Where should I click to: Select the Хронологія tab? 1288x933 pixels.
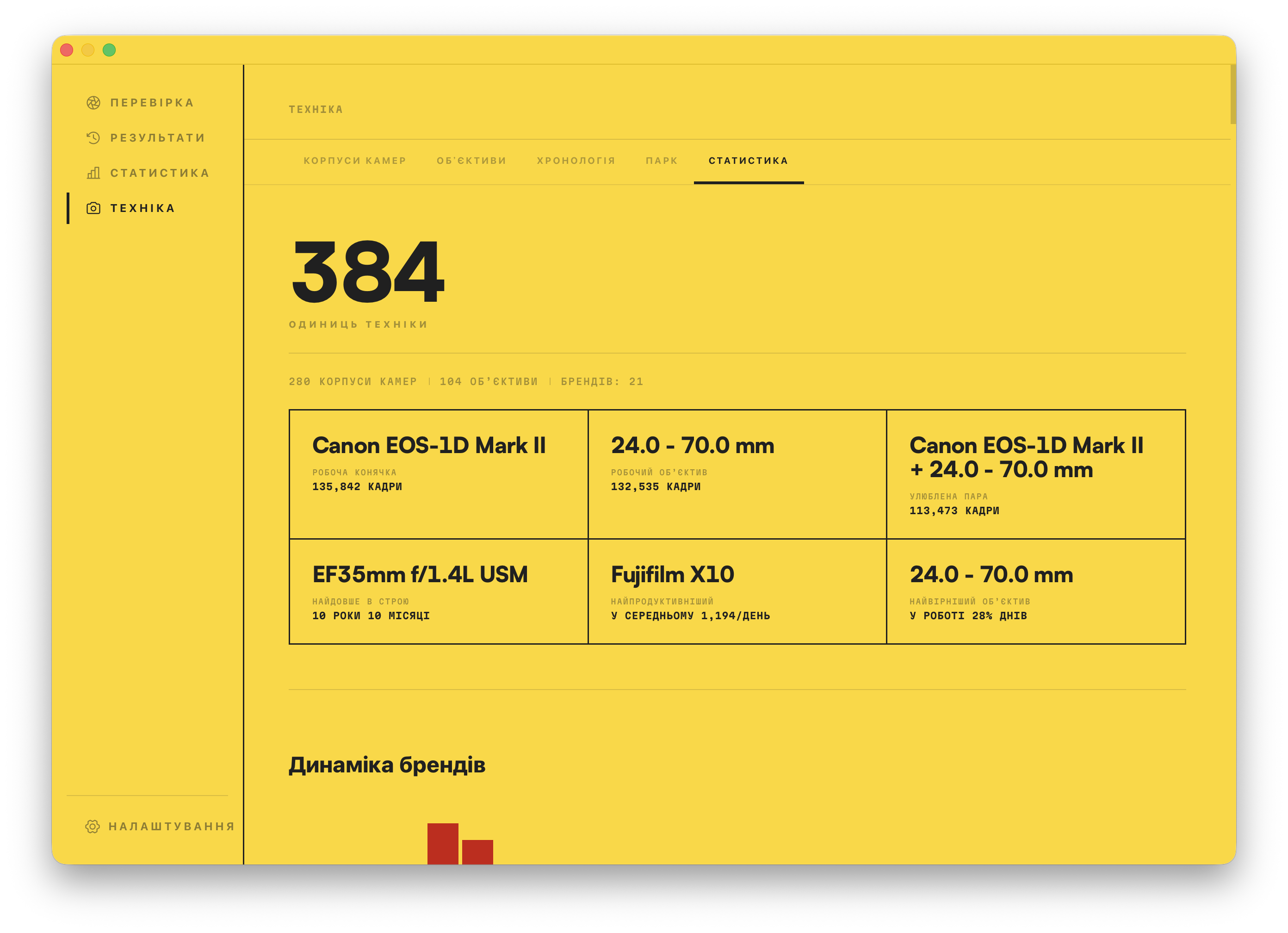point(576,161)
